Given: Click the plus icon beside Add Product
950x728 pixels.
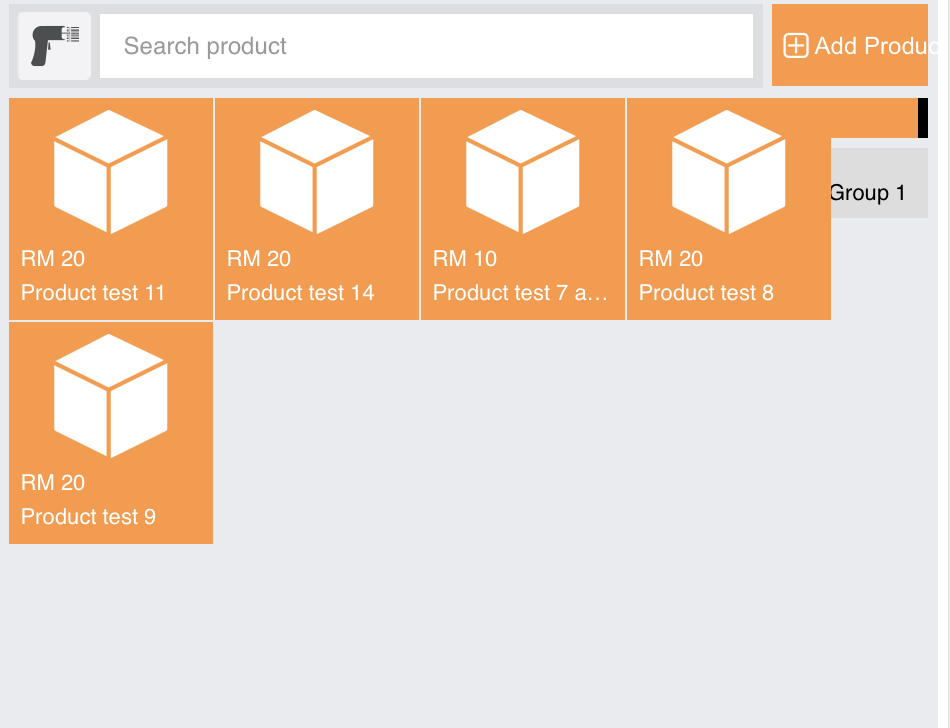Looking at the screenshot, I should tap(795, 46).
